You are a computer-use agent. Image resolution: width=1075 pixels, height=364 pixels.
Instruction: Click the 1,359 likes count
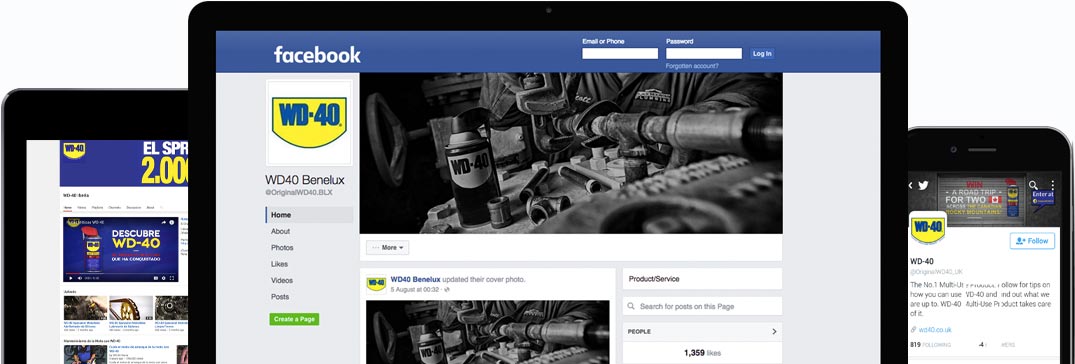click(702, 353)
